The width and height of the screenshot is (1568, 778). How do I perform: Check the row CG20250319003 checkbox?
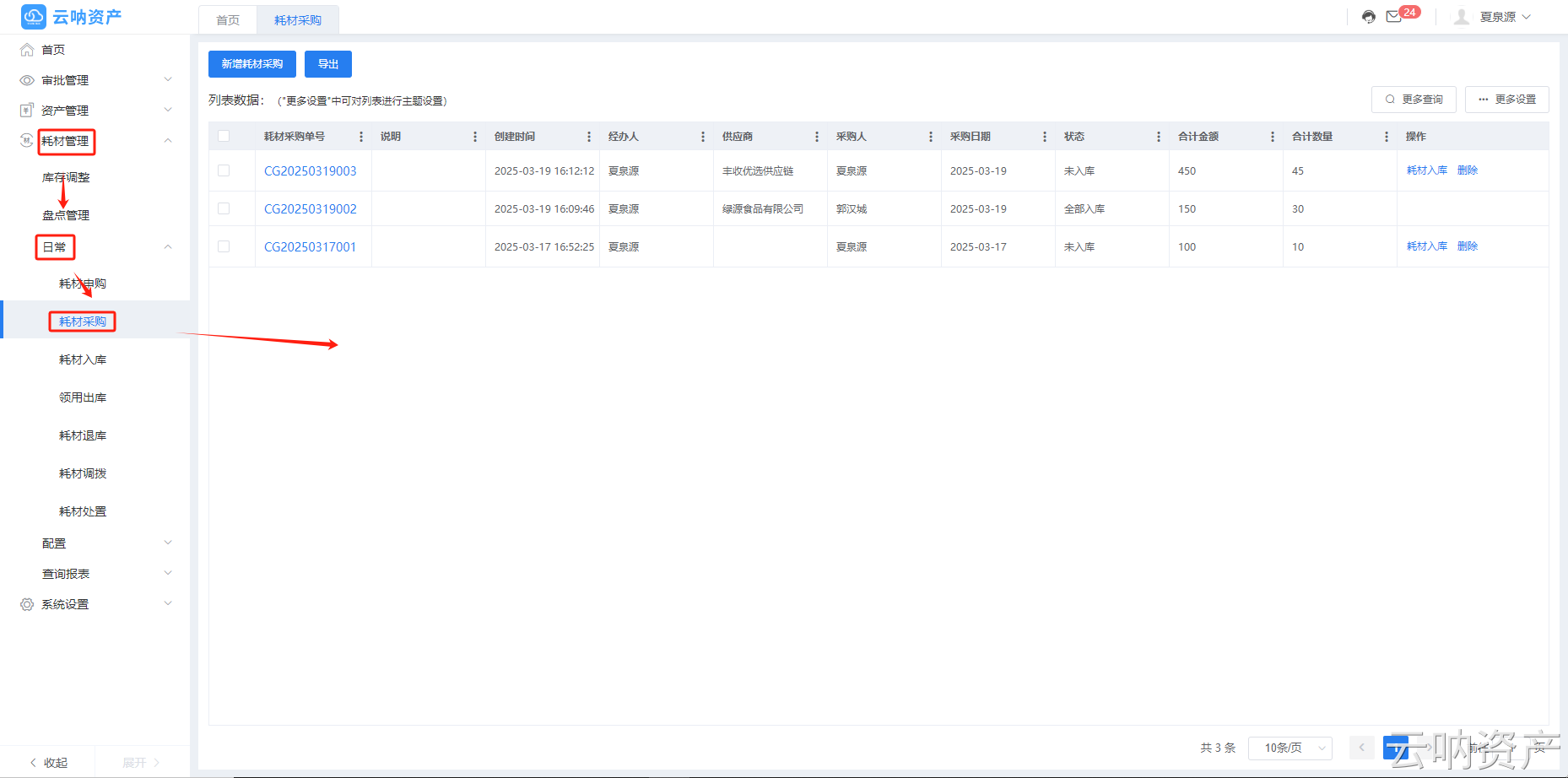tap(224, 170)
